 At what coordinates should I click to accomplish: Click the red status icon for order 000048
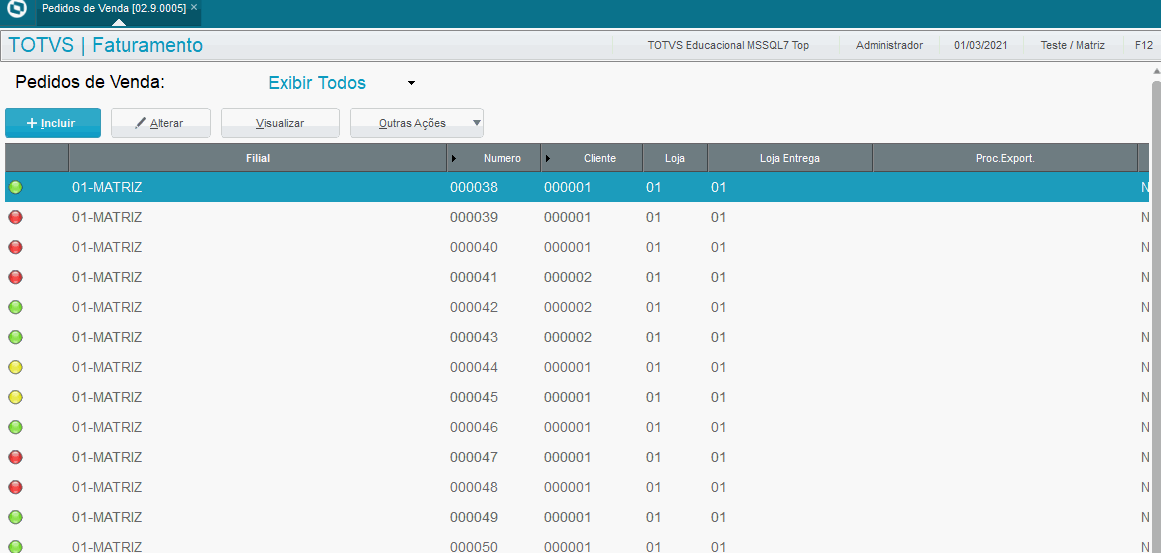(15, 487)
